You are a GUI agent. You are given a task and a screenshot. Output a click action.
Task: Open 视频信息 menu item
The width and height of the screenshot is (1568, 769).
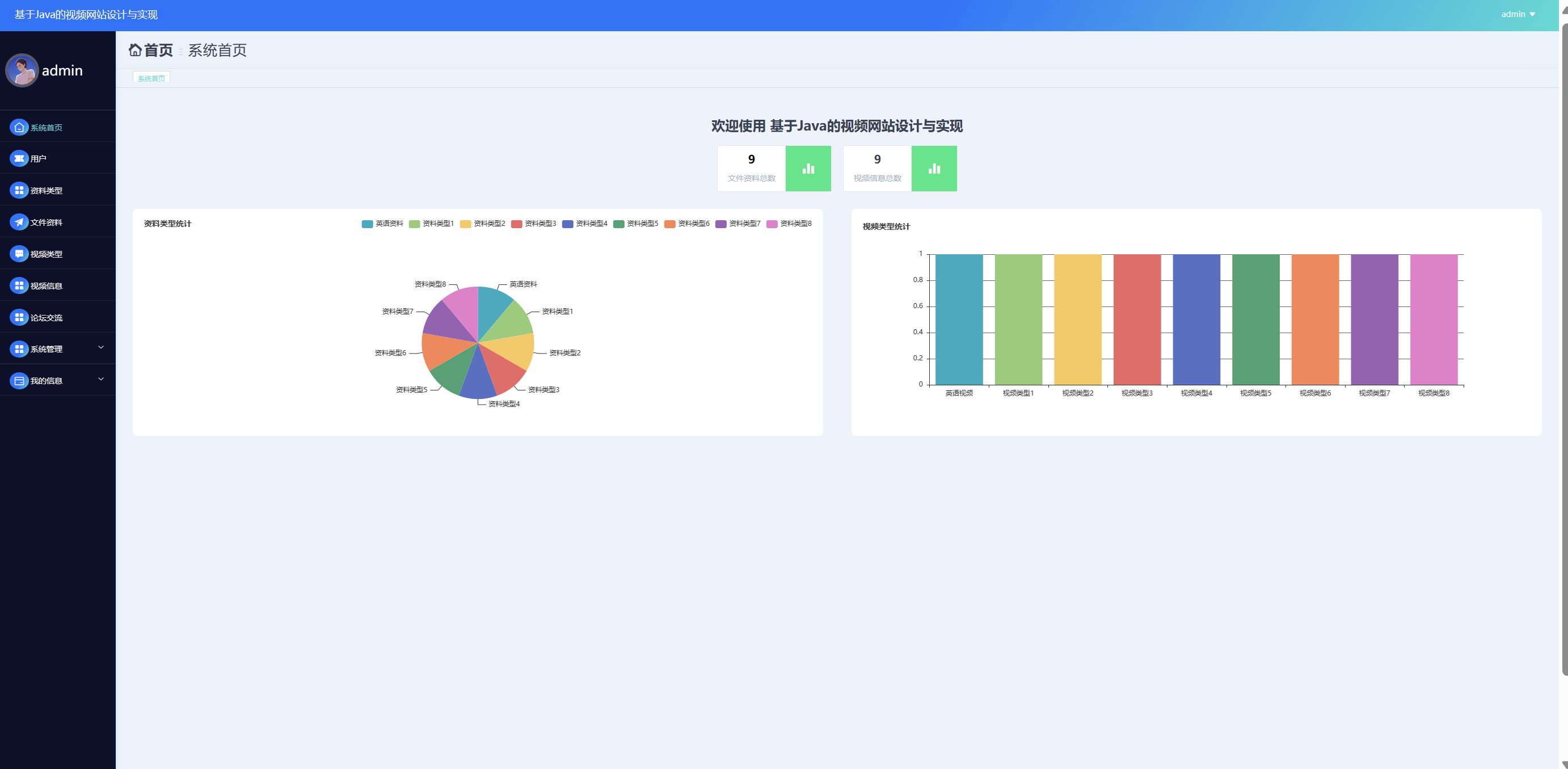point(47,285)
